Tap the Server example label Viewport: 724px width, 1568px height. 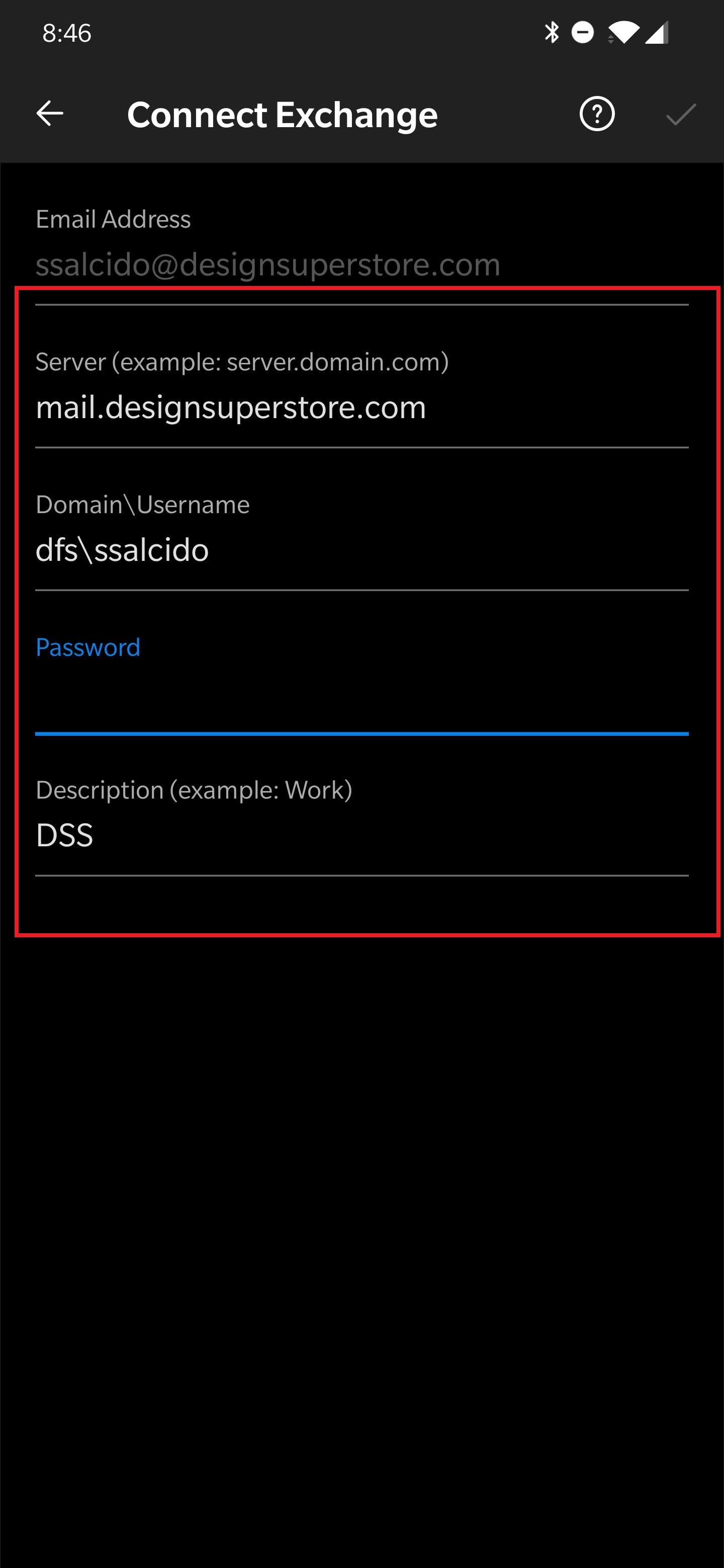(242, 362)
